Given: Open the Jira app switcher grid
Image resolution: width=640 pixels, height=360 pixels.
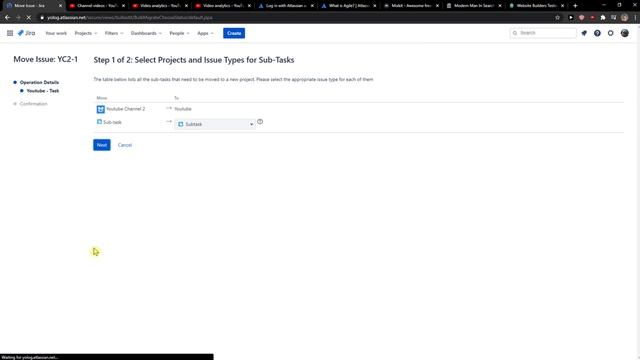Looking at the screenshot, I should 10,33.
